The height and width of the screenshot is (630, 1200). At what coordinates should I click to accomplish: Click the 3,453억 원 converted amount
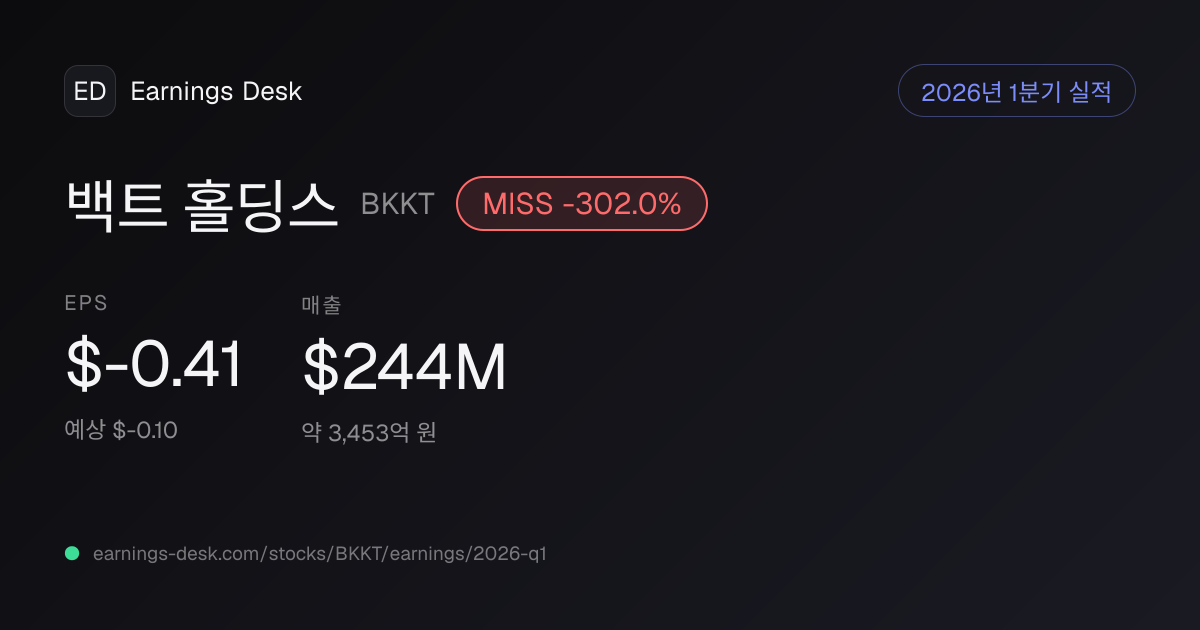coord(382,433)
